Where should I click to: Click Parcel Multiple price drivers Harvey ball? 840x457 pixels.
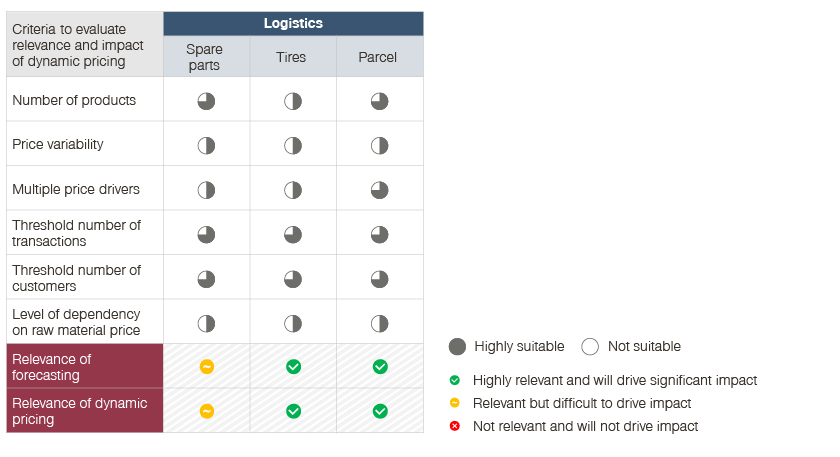point(380,189)
